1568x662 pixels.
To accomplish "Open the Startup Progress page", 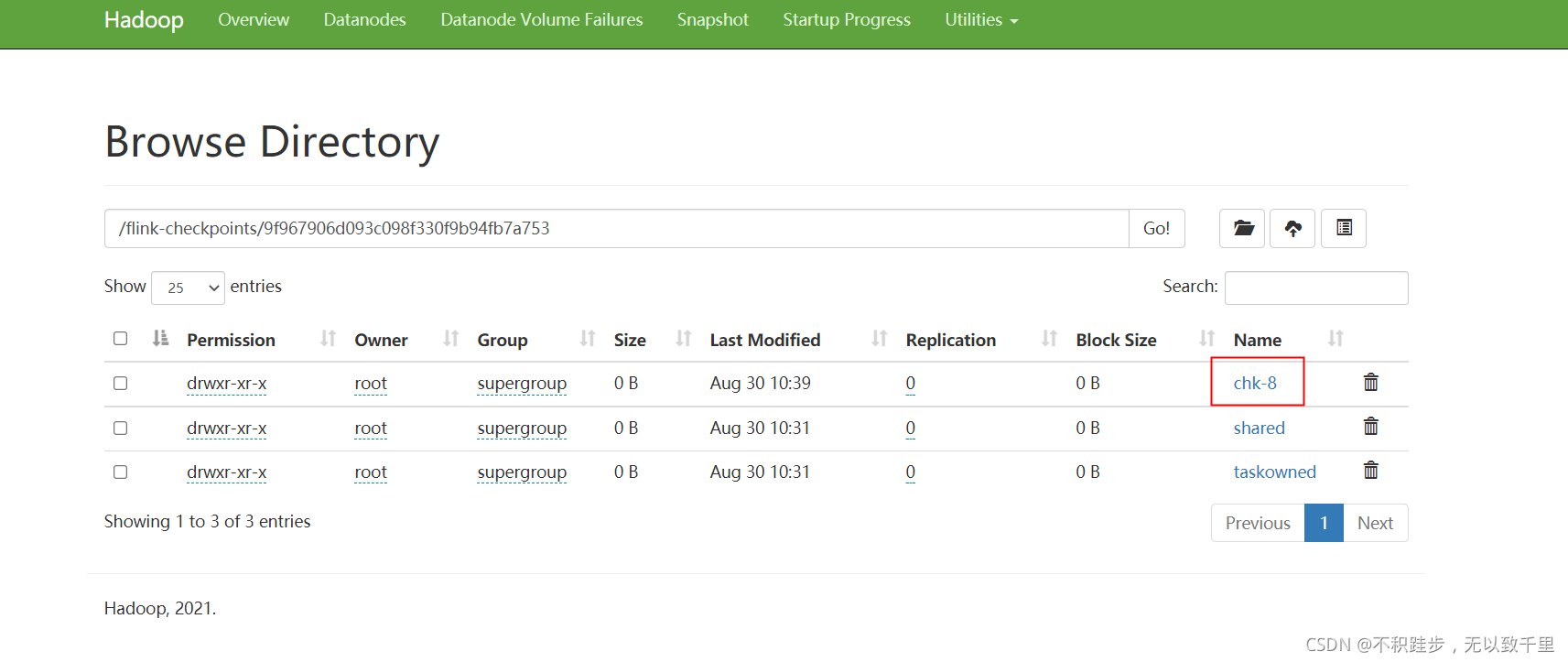I will click(847, 19).
